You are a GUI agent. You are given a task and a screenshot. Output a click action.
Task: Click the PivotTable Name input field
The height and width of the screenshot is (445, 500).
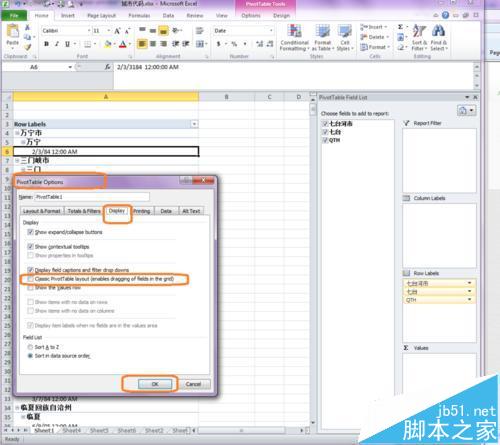click(92, 197)
